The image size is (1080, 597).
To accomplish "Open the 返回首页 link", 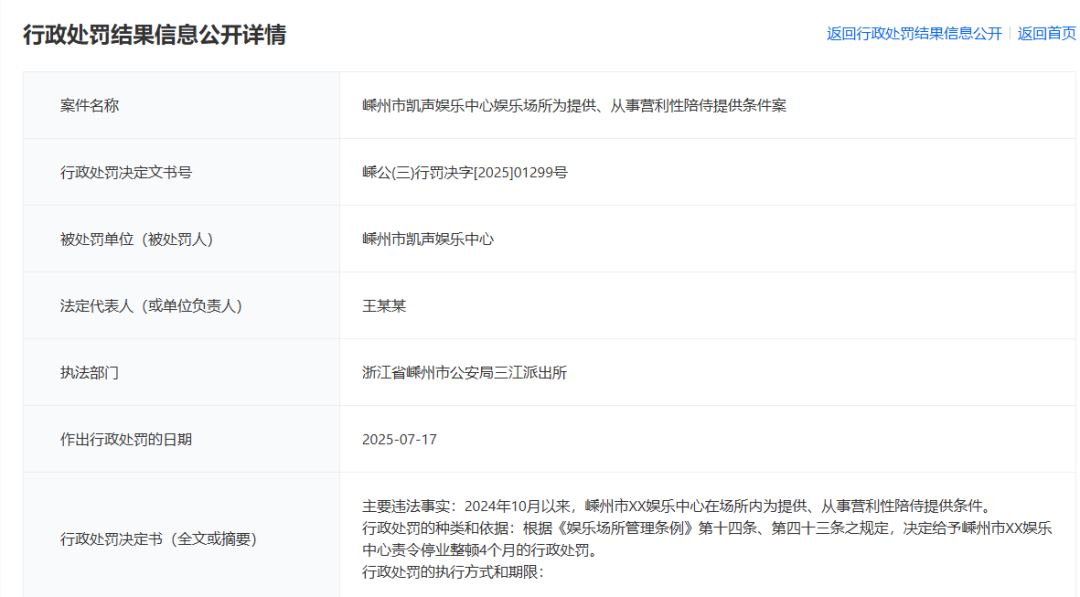I will (1046, 33).
